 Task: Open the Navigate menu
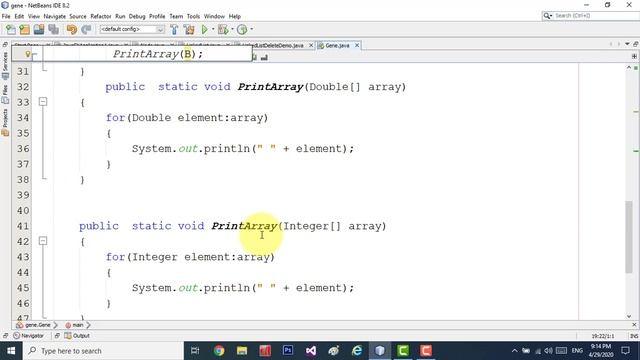coord(55,16)
